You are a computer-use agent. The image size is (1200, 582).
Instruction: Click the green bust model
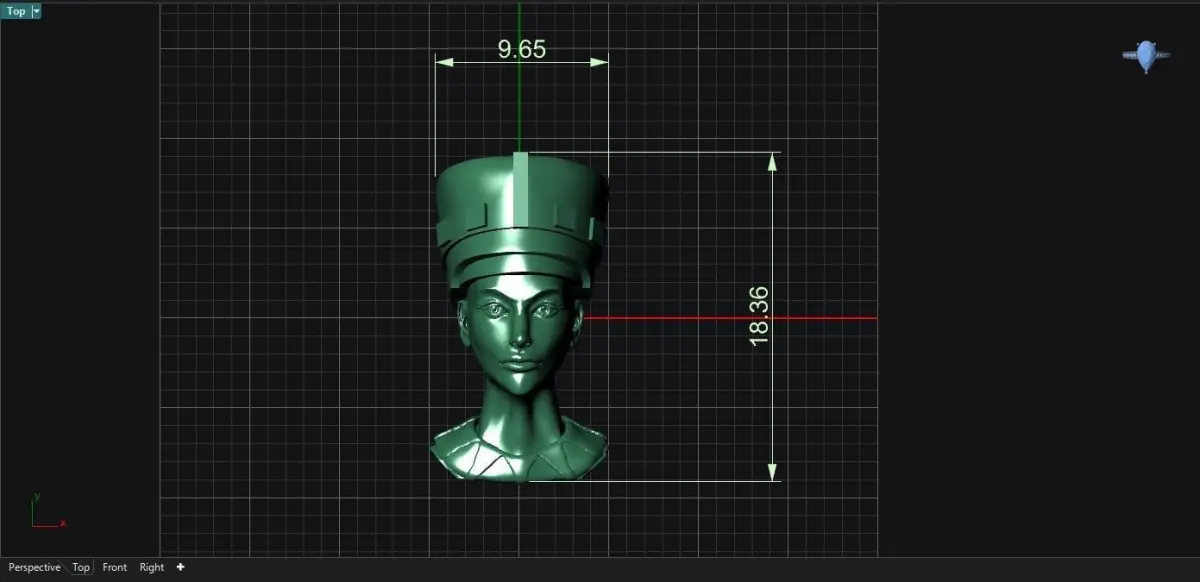519,317
